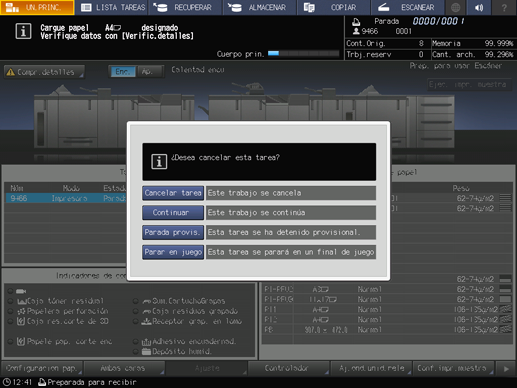Image resolution: width=517 pixels, height=388 pixels.
Task: Switch to the COPIAR tab
Action: pyautogui.click(x=333, y=7)
